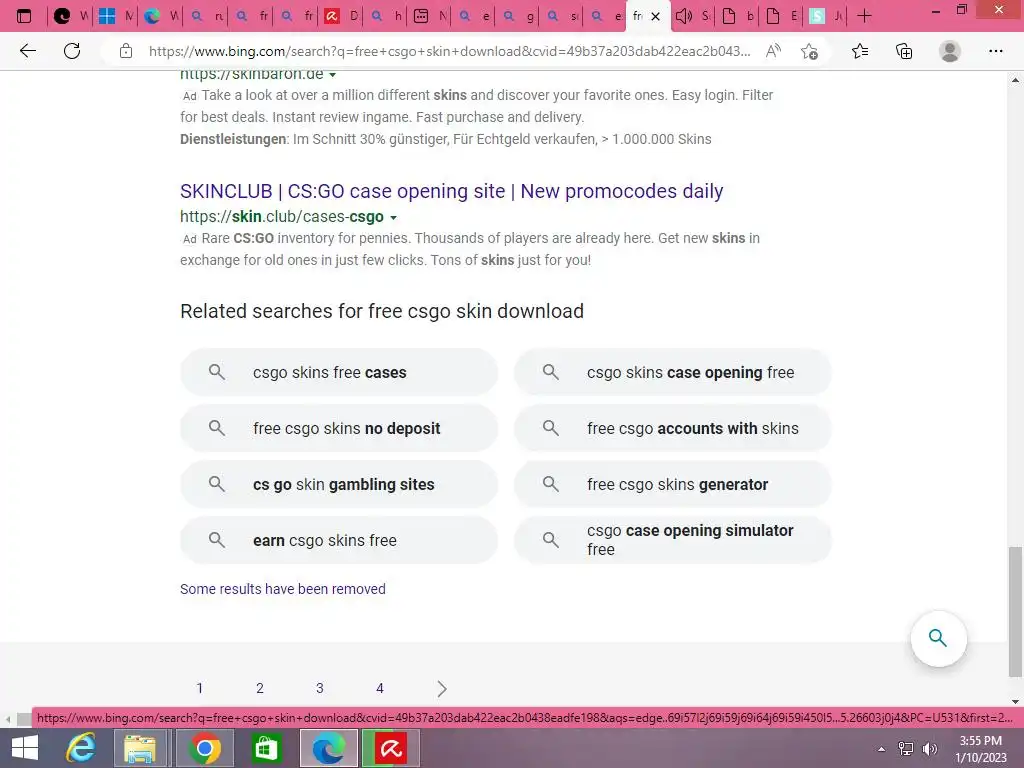Viewport: 1024px width, 768px height.
Task: Open a new tab with plus icon
Action: click(x=864, y=16)
